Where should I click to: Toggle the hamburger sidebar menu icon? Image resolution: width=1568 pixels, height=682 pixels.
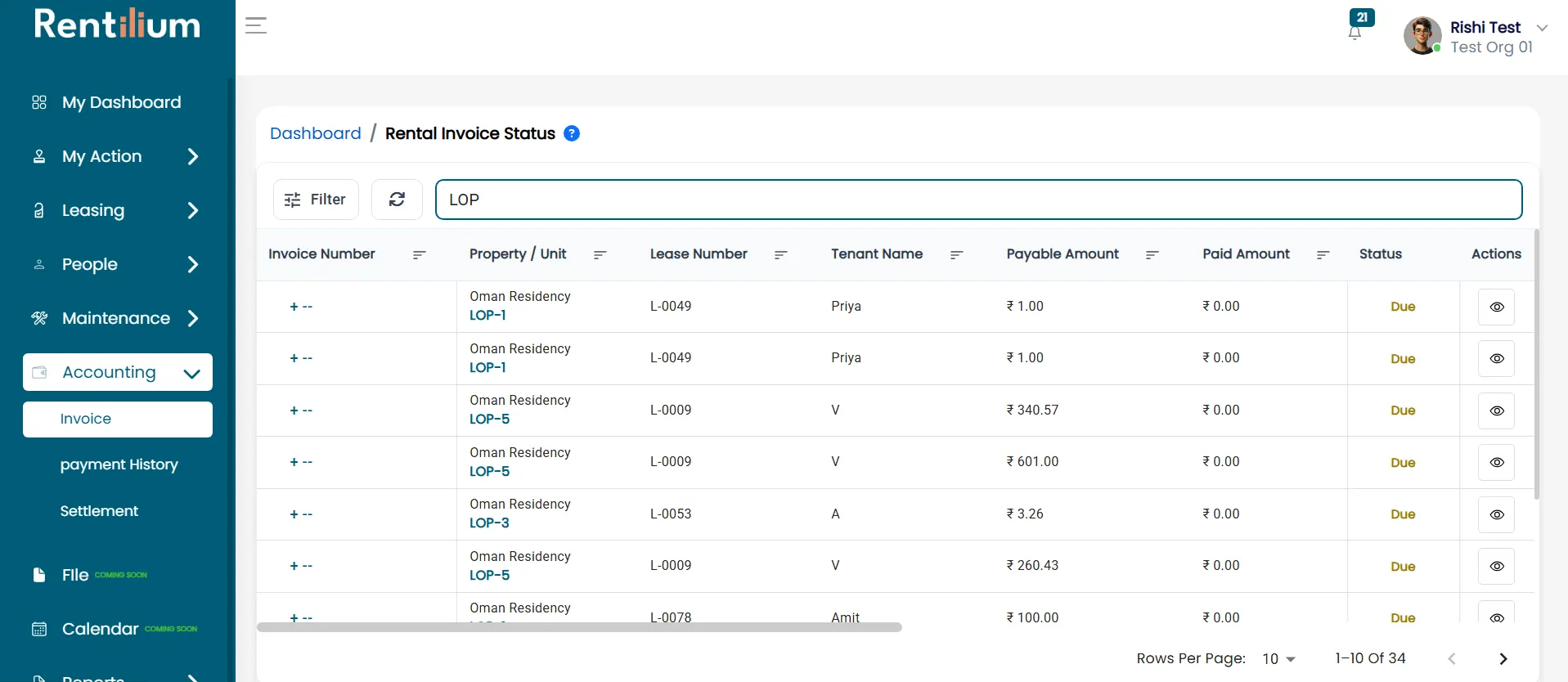coord(256,25)
